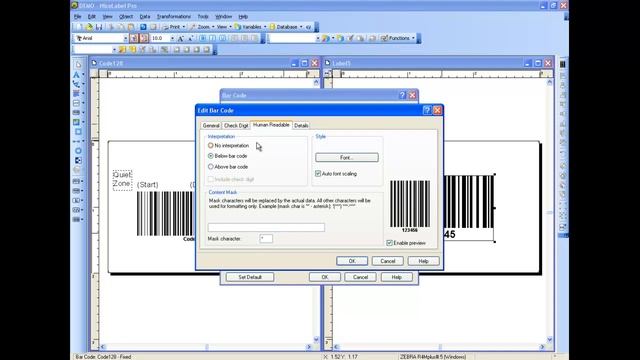640x360 pixels.
Task: Select the Inverse tool in left toolbox
Action: coord(78,160)
